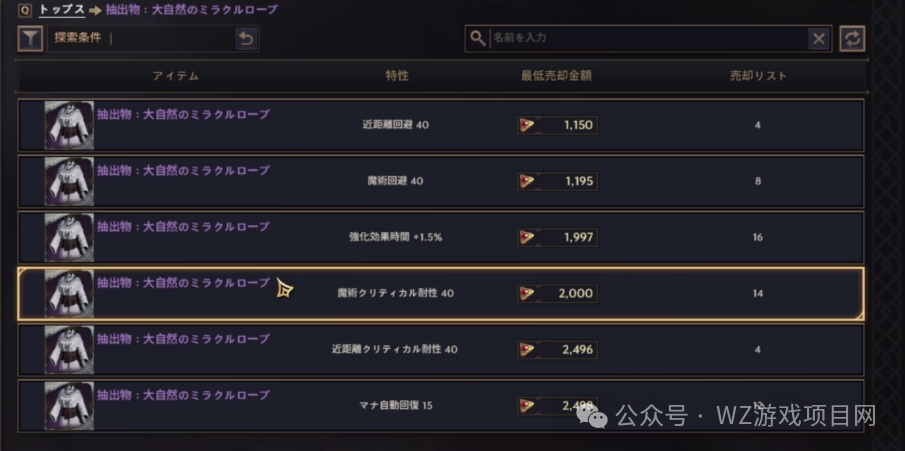Click the currency icon beside 2,000
Screen dimensions: 905x451
coord(528,294)
